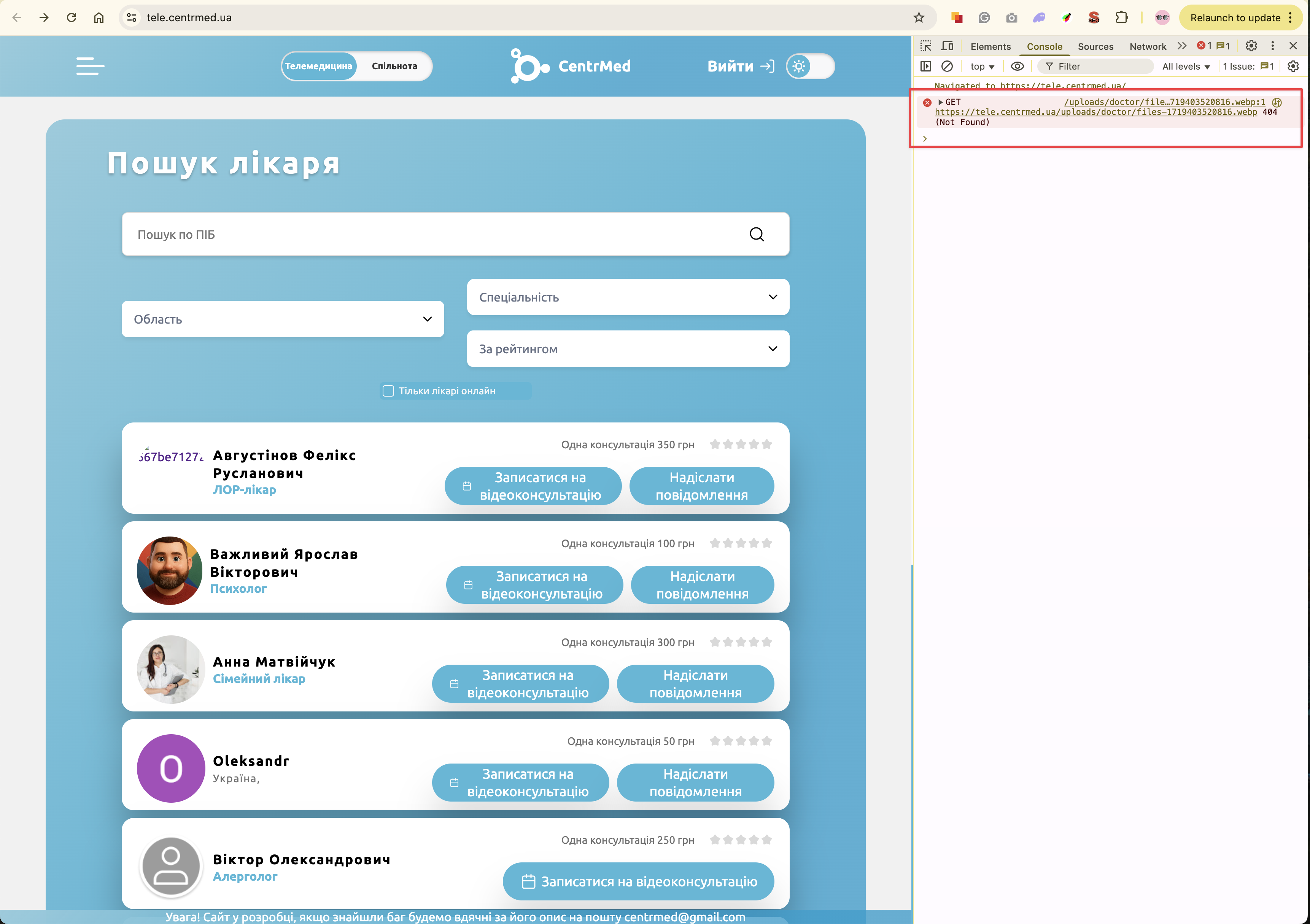The image size is (1310, 924).
Task: Click the CentrMed logo
Action: click(571, 66)
